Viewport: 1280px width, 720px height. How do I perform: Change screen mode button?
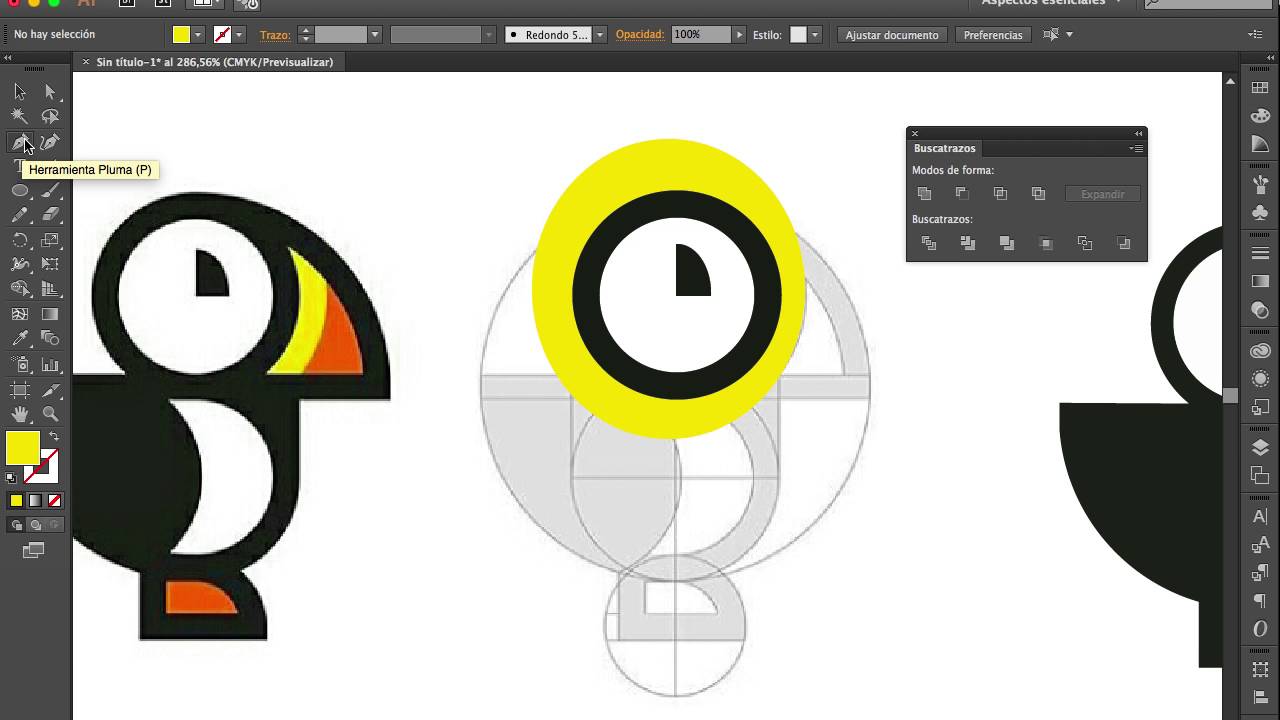34,550
